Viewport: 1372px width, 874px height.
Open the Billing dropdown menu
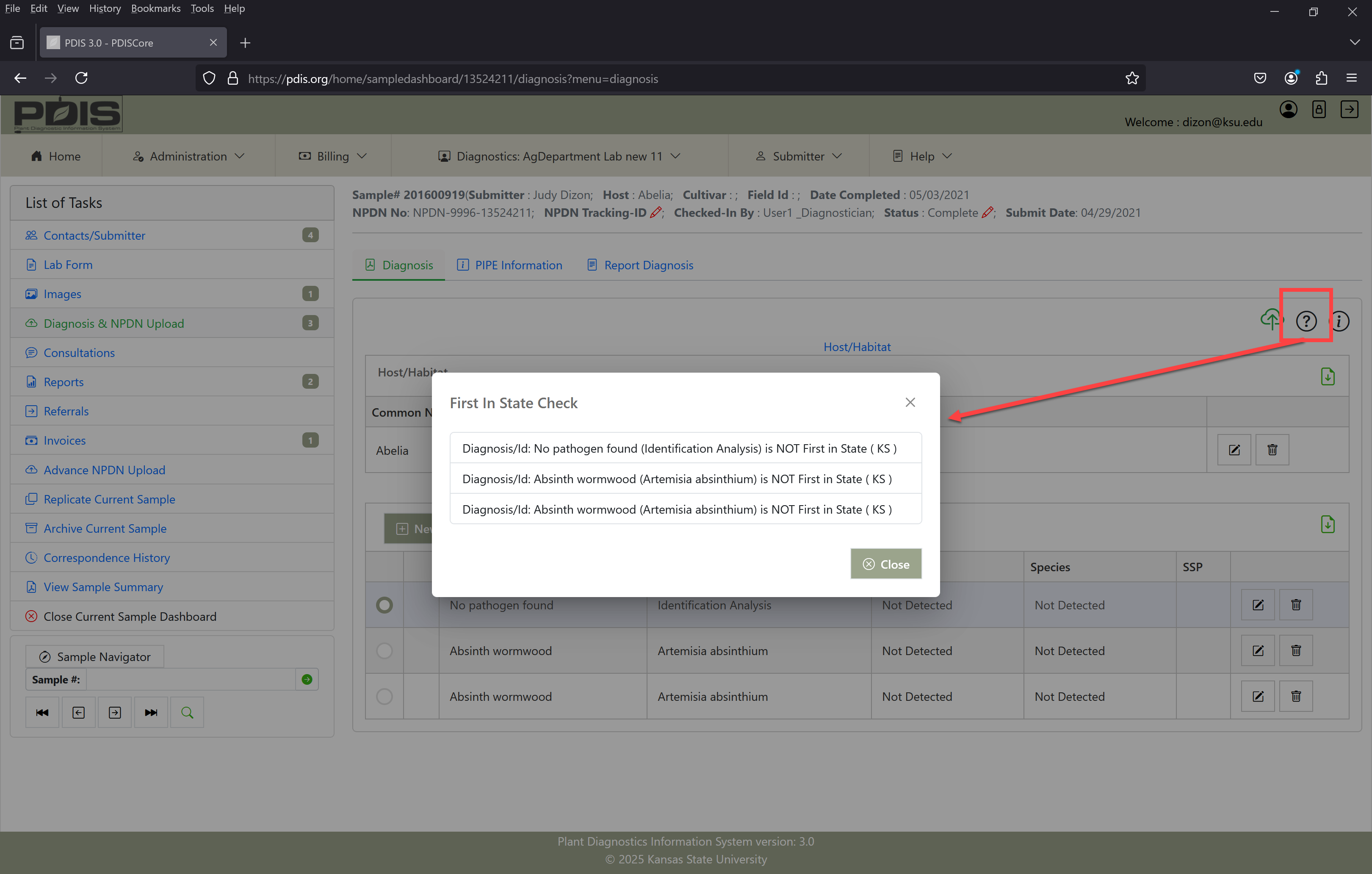pos(333,156)
